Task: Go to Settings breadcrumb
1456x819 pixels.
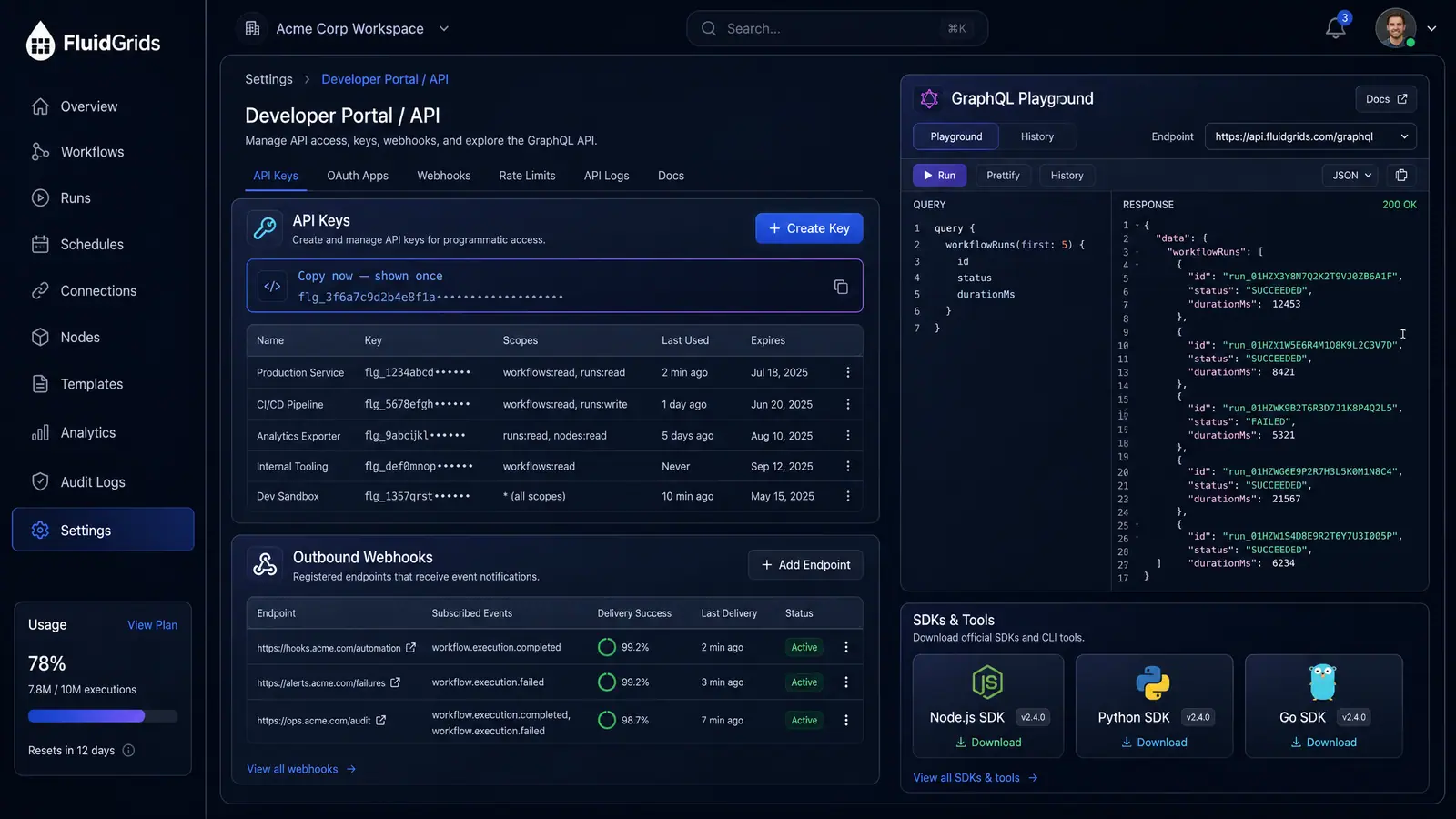Action: (268, 79)
